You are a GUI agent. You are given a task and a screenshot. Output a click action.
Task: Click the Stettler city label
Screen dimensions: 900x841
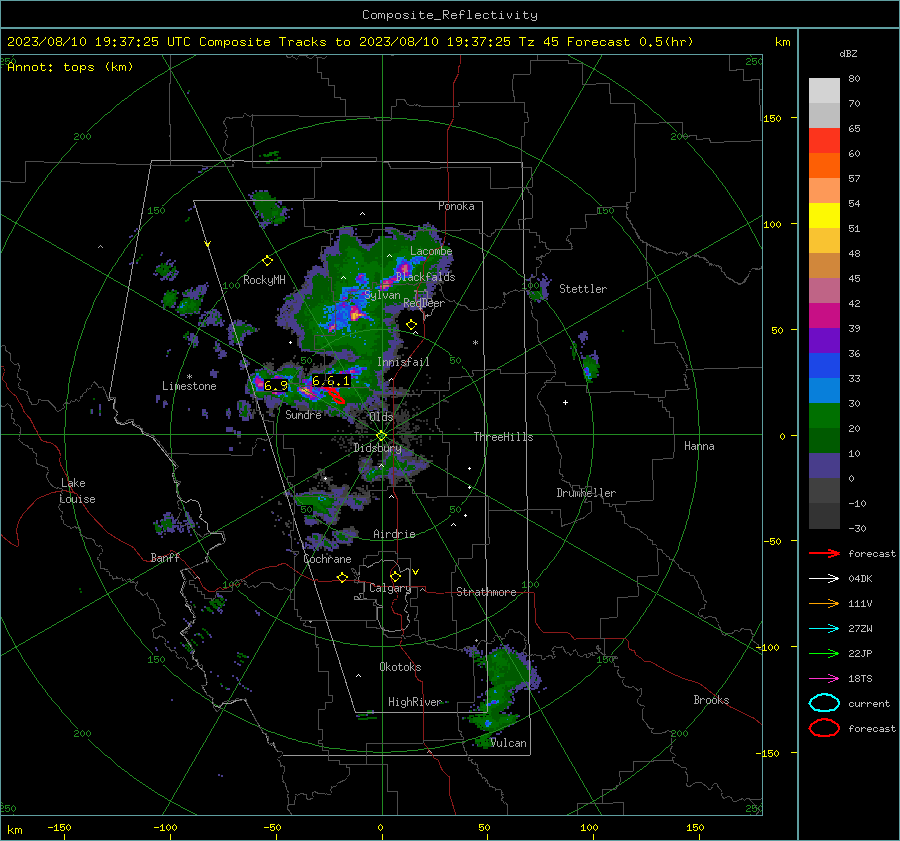[x=583, y=289]
